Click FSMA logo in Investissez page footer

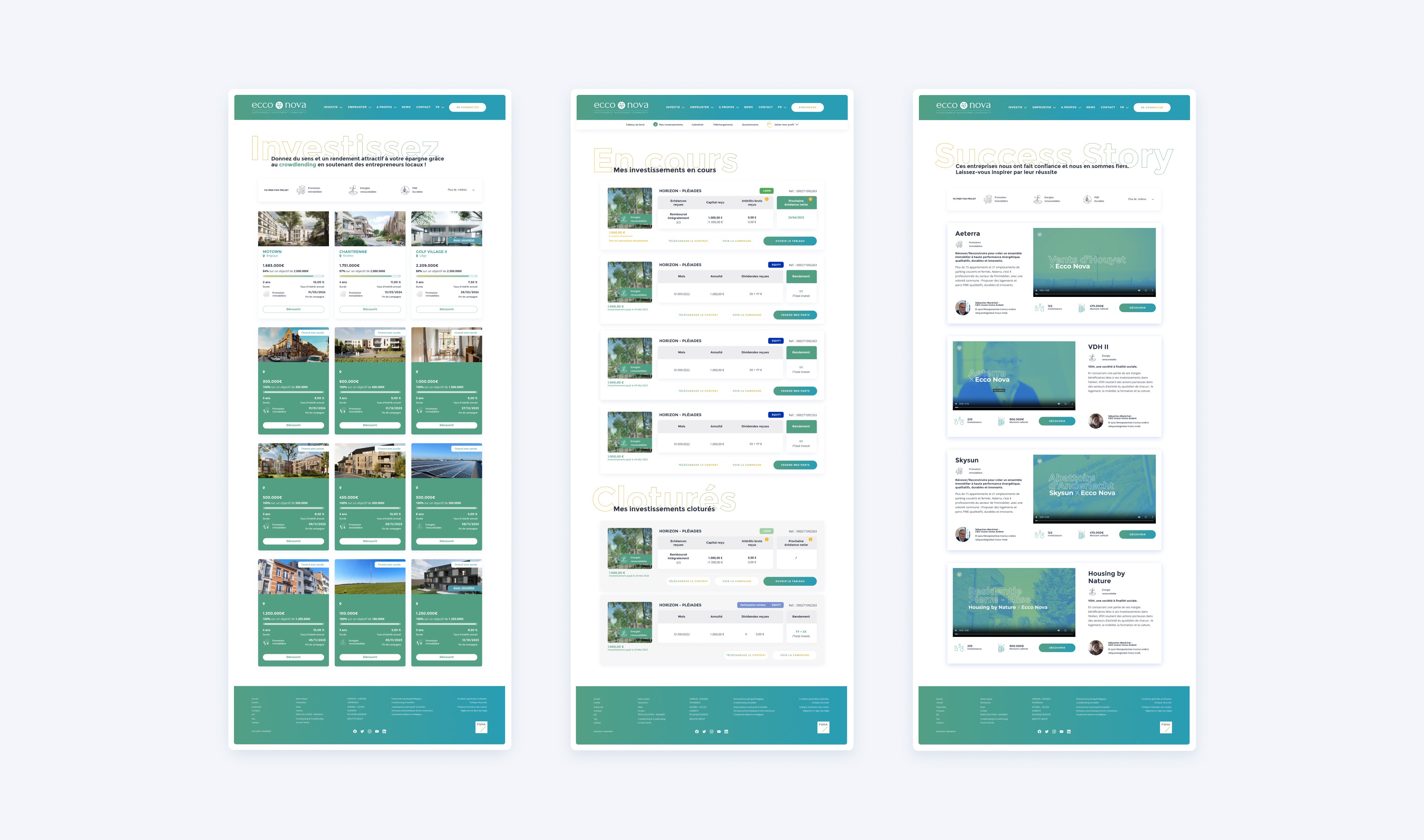[x=481, y=727]
